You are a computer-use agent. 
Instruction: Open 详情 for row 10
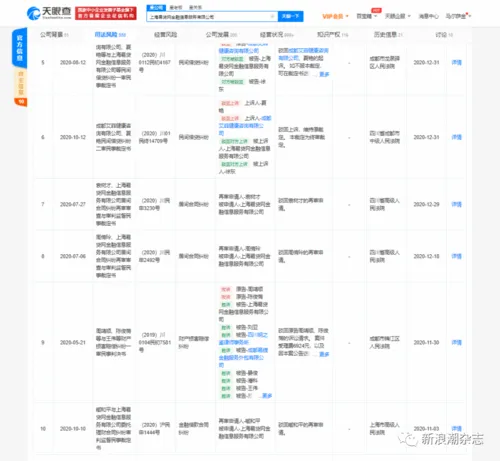pyautogui.click(x=456, y=428)
